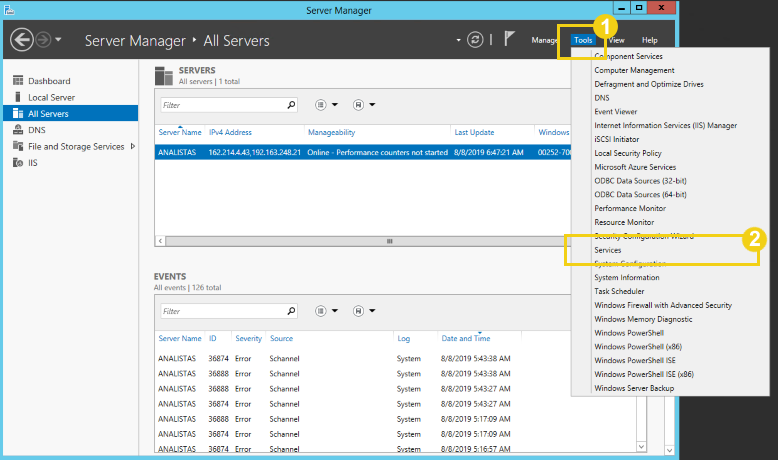Open Task Scheduler
Screen dimensions: 778x460
(619, 291)
